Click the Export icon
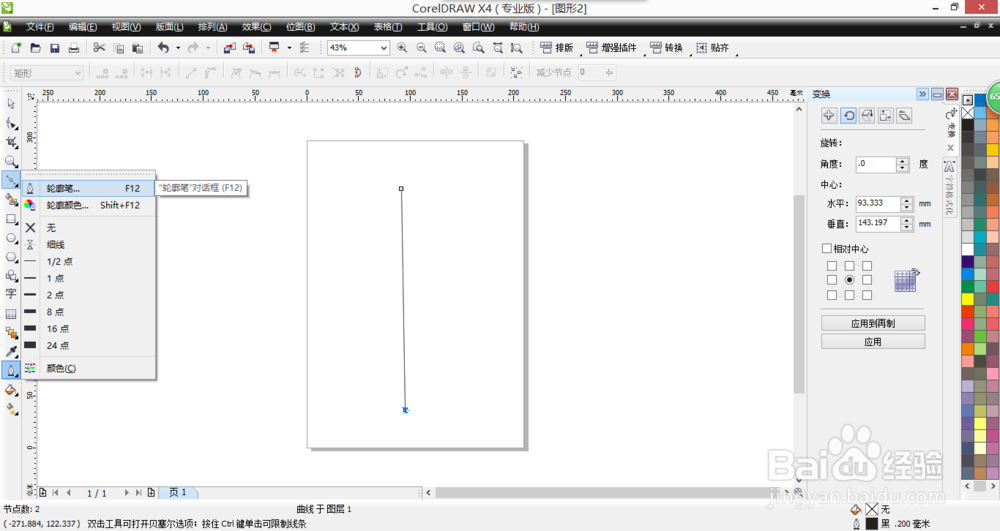Screen dimensions: 1000x531 [249, 48]
